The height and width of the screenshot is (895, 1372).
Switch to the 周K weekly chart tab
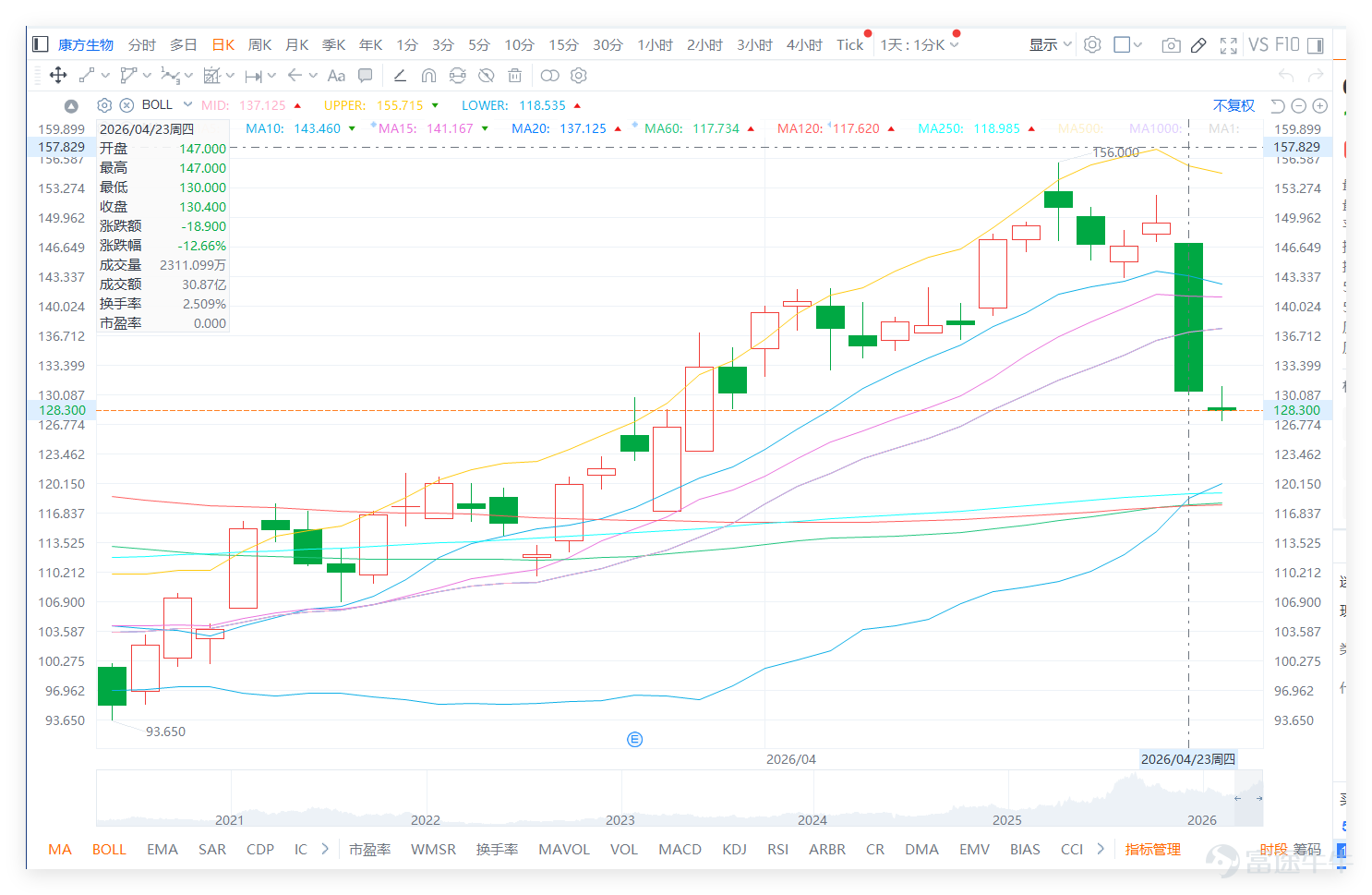point(260,44)
